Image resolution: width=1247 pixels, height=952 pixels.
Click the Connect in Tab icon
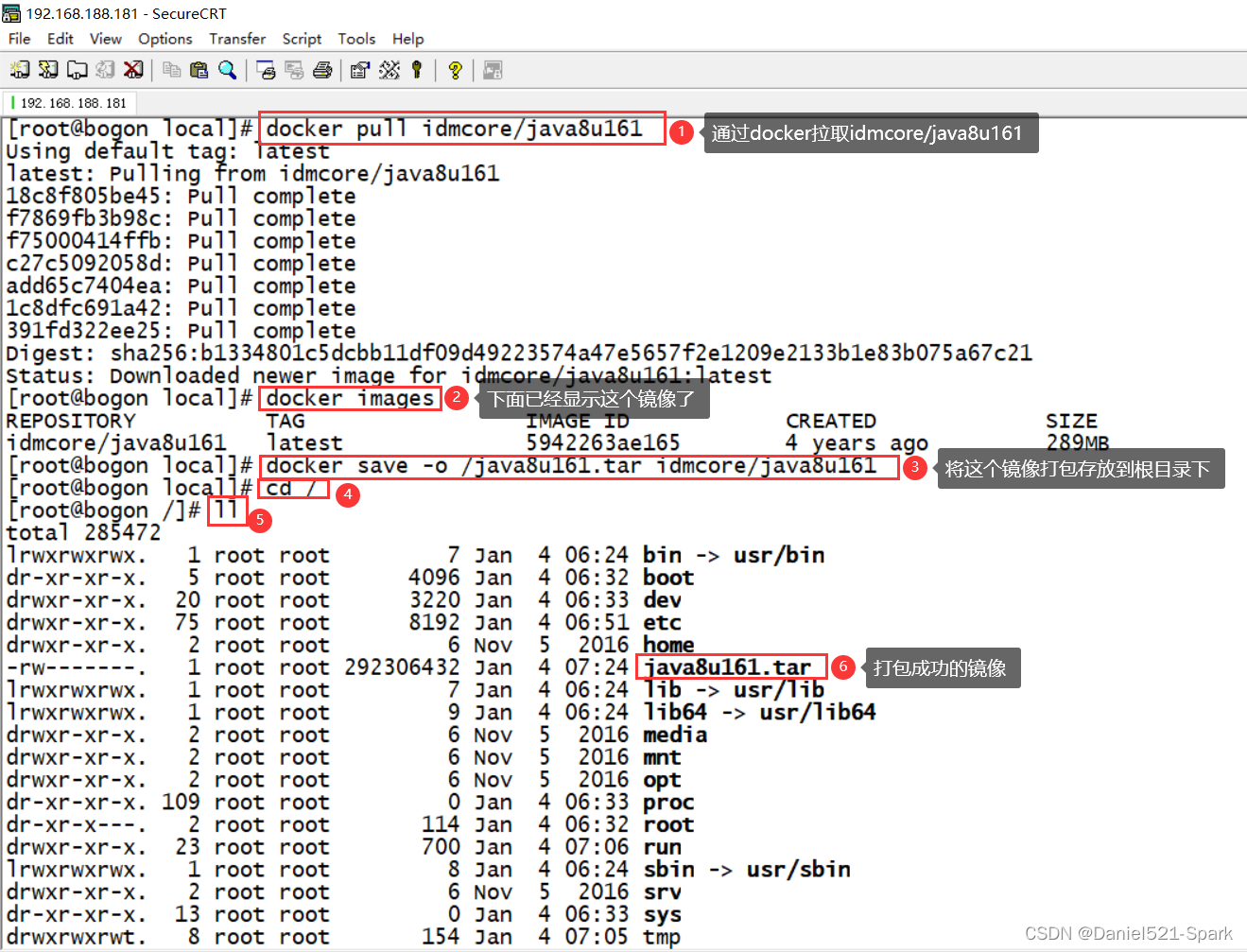pos(77,70)
